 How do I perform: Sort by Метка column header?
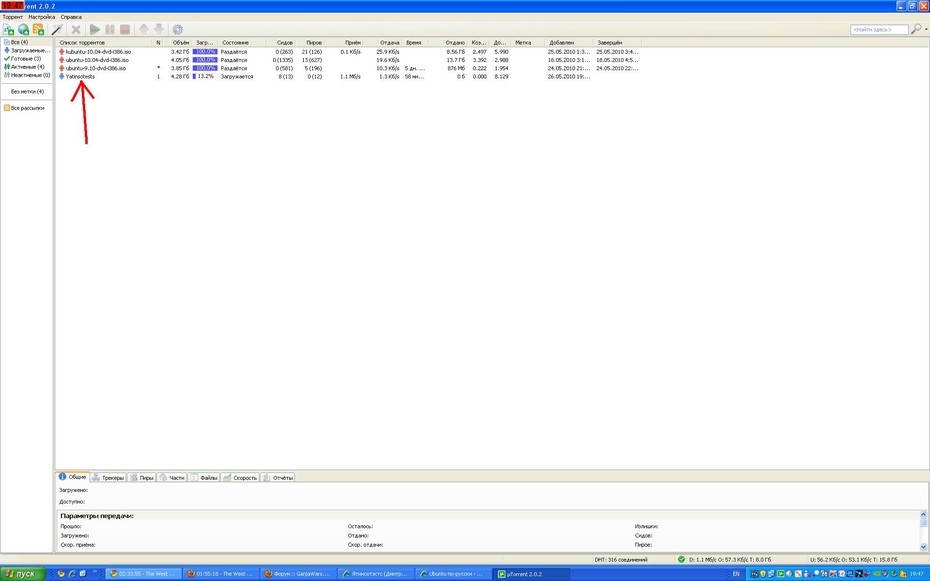pos(528,43)
